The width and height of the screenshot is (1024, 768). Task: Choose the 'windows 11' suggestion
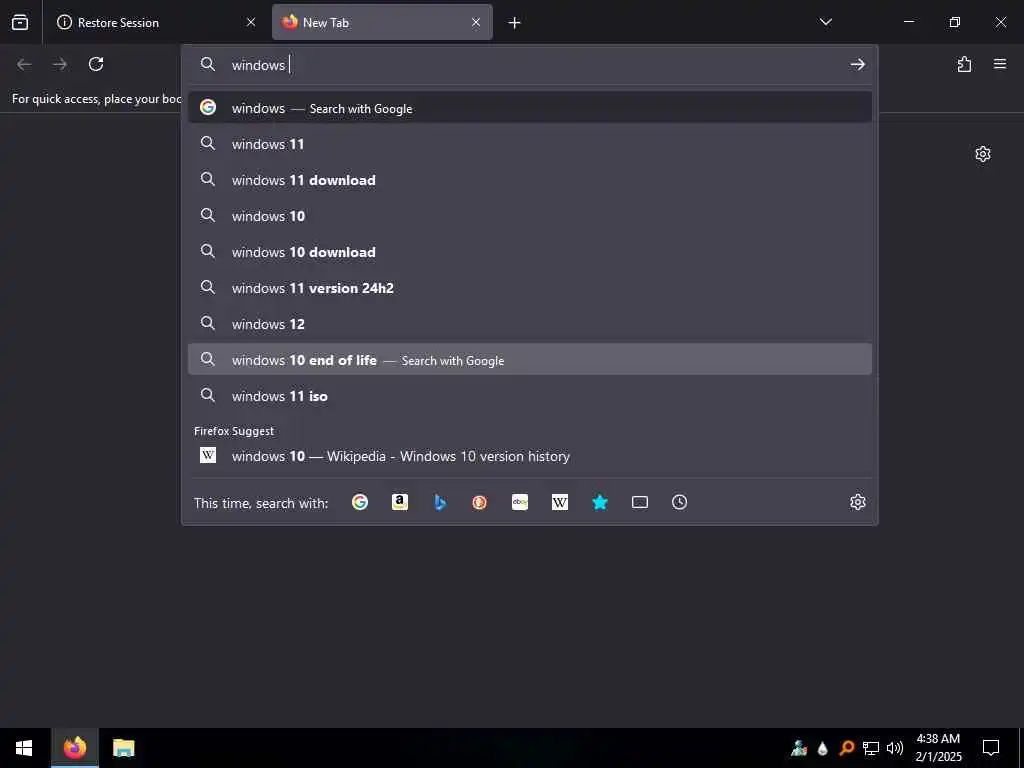(530, 144)
